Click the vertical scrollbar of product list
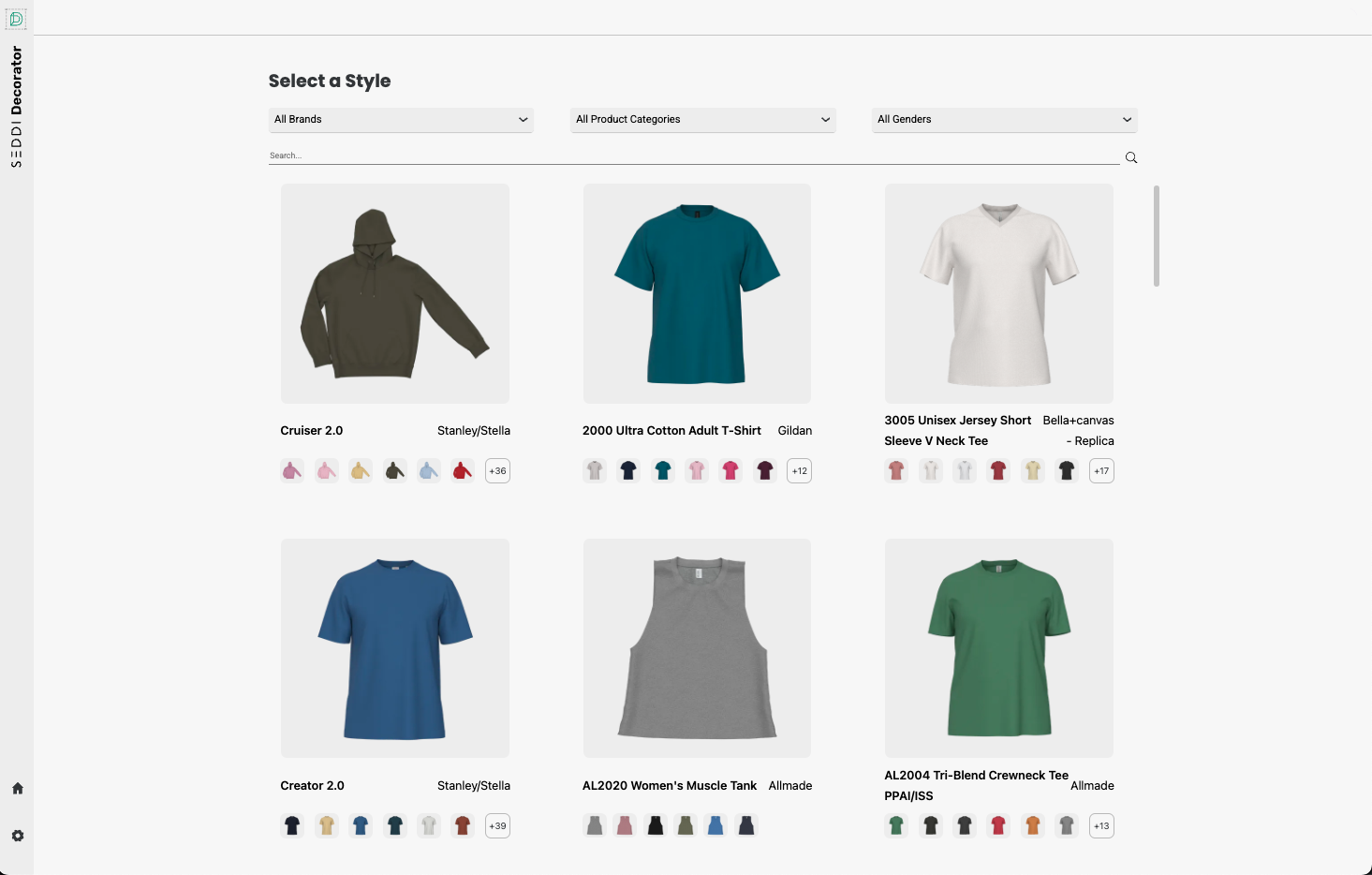This screenshot has width=1372, height=875. [x=1157, y=236]
